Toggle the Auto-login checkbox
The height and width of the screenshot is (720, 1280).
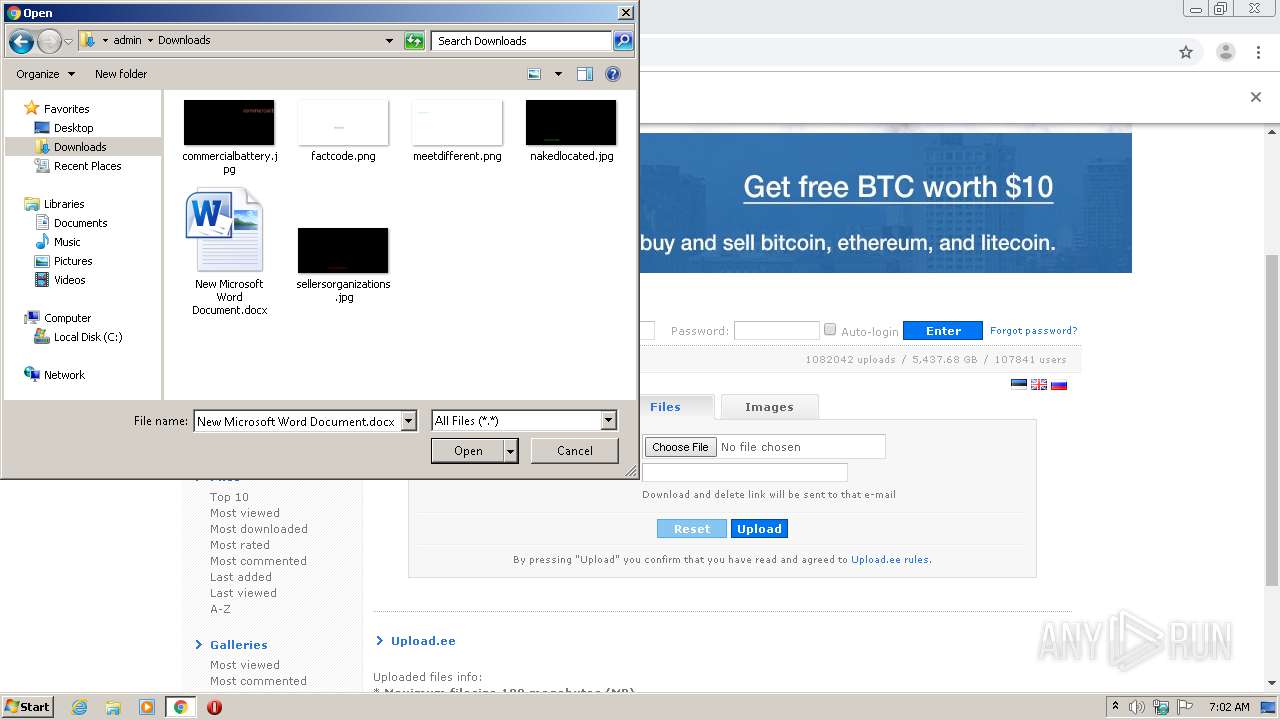coord(830,329)
